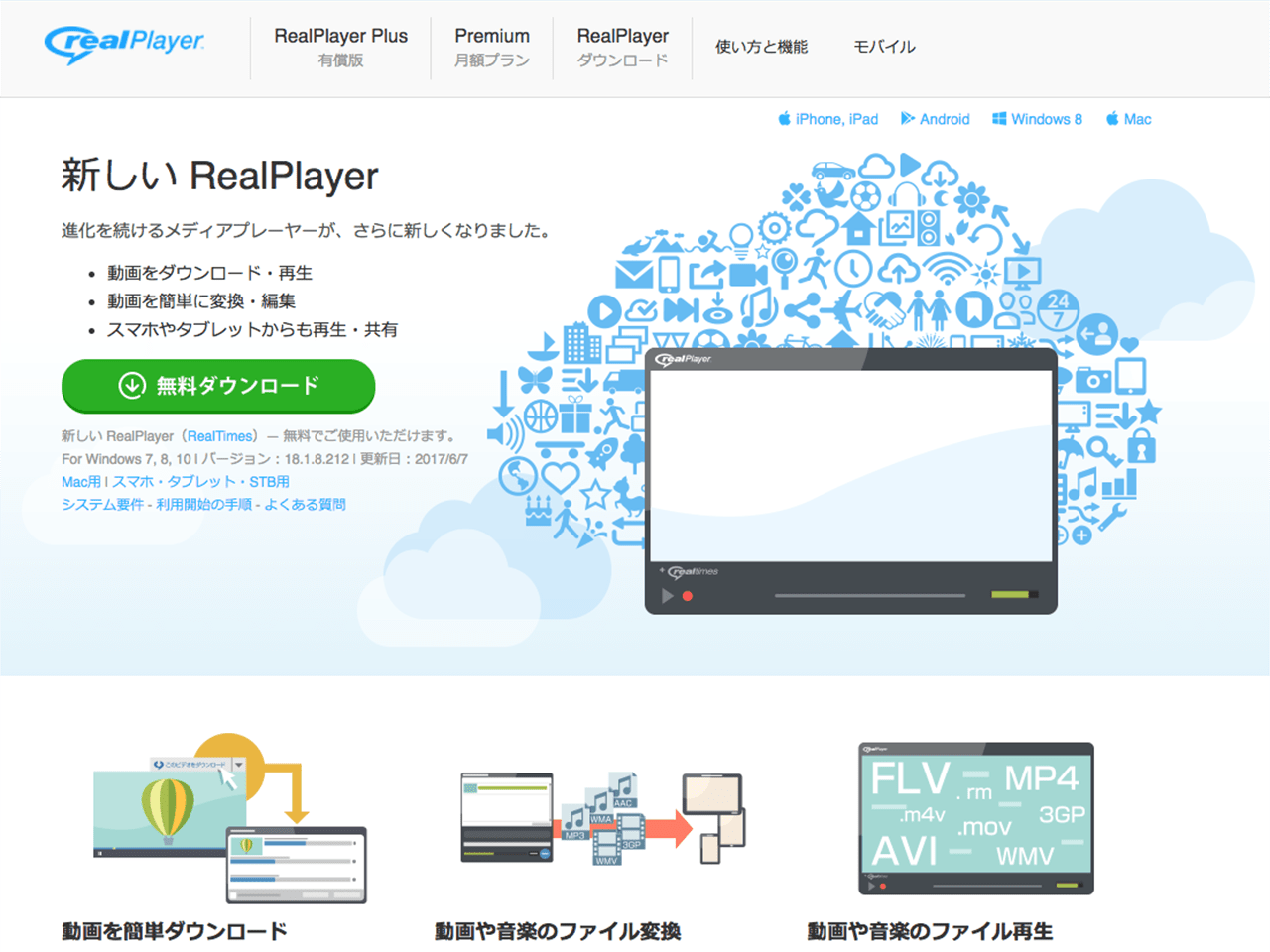Click the player mockup seek bar
The width and height of the screenshot is (1270, 952).
[870, 596]
